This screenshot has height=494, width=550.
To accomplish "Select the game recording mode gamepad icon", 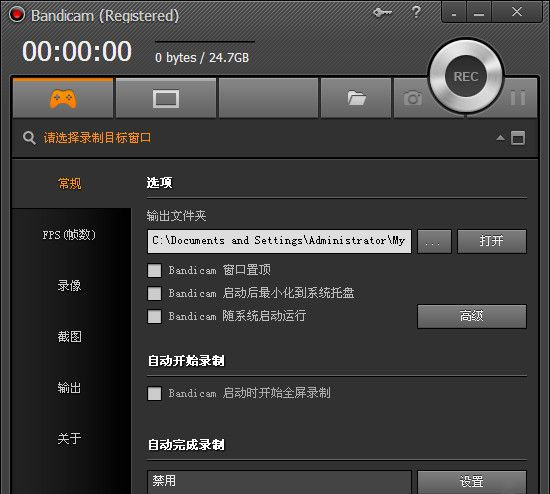I will [x=63, y=98].
